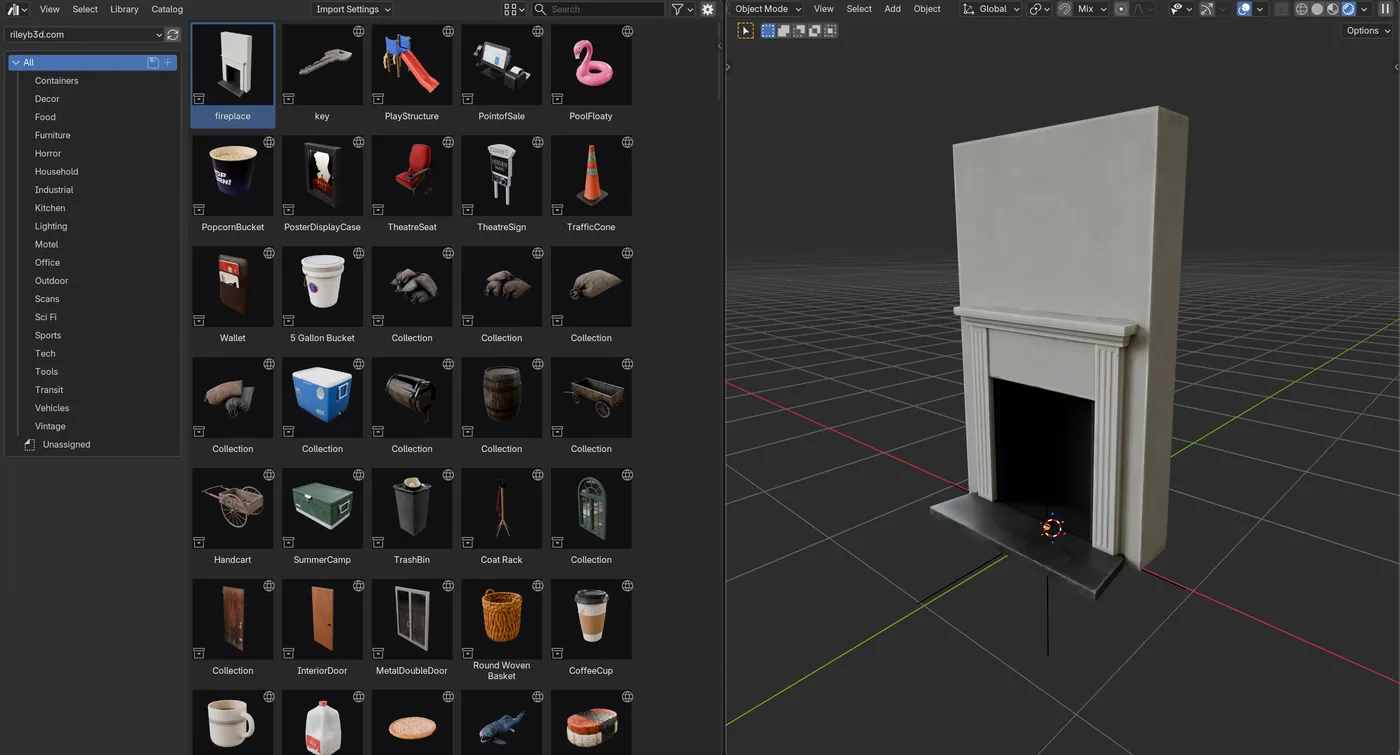Image resolution: width=1400 pixels, height=755 pixels.
Task: Open the Global transform orientation dropdown
Action: pos(992,9)
